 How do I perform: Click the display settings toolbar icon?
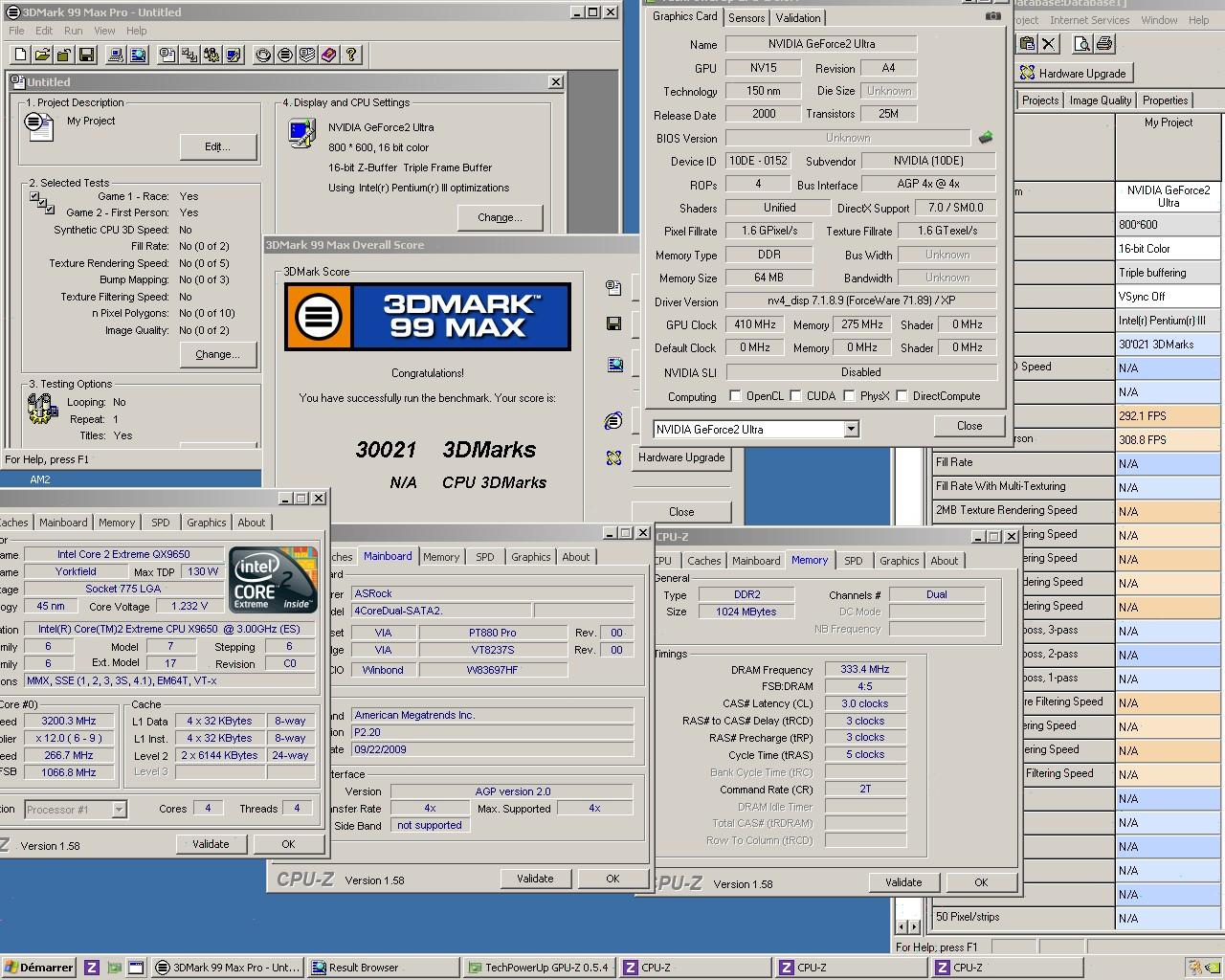coord(234,55)
